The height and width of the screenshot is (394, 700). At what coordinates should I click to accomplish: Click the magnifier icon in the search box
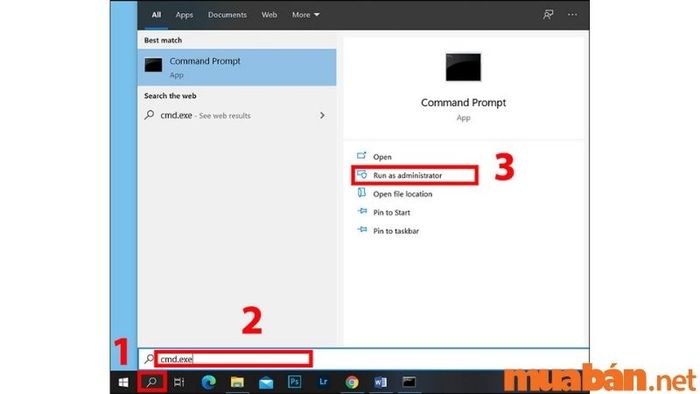(x=149, y=359)
